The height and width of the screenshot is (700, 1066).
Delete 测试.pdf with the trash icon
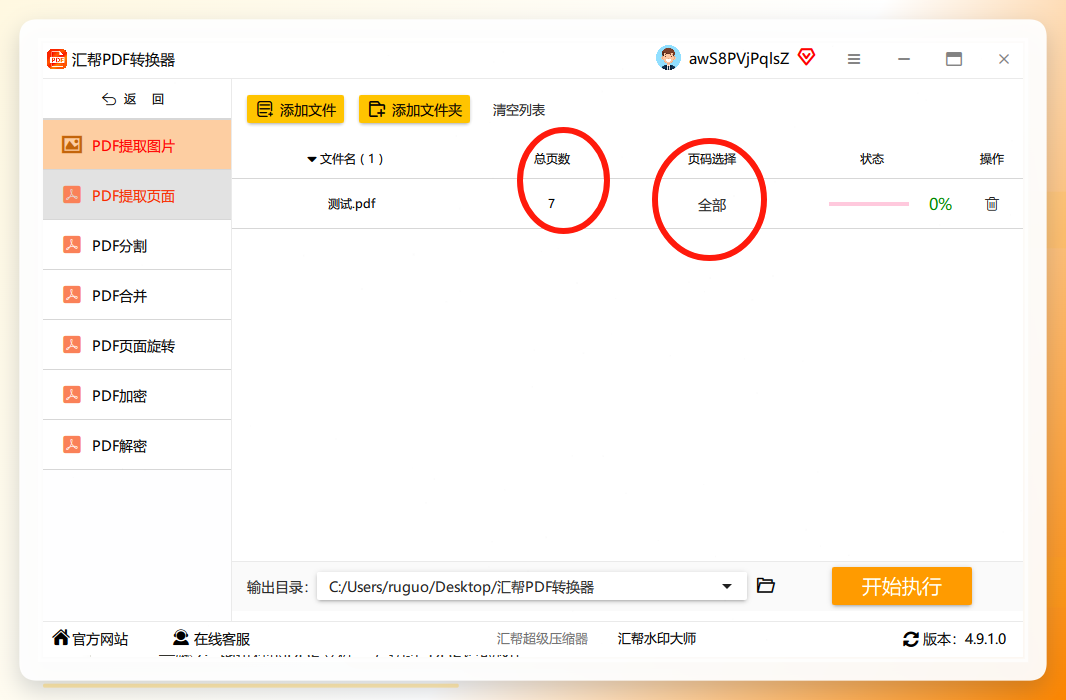[x=992, y=204]
